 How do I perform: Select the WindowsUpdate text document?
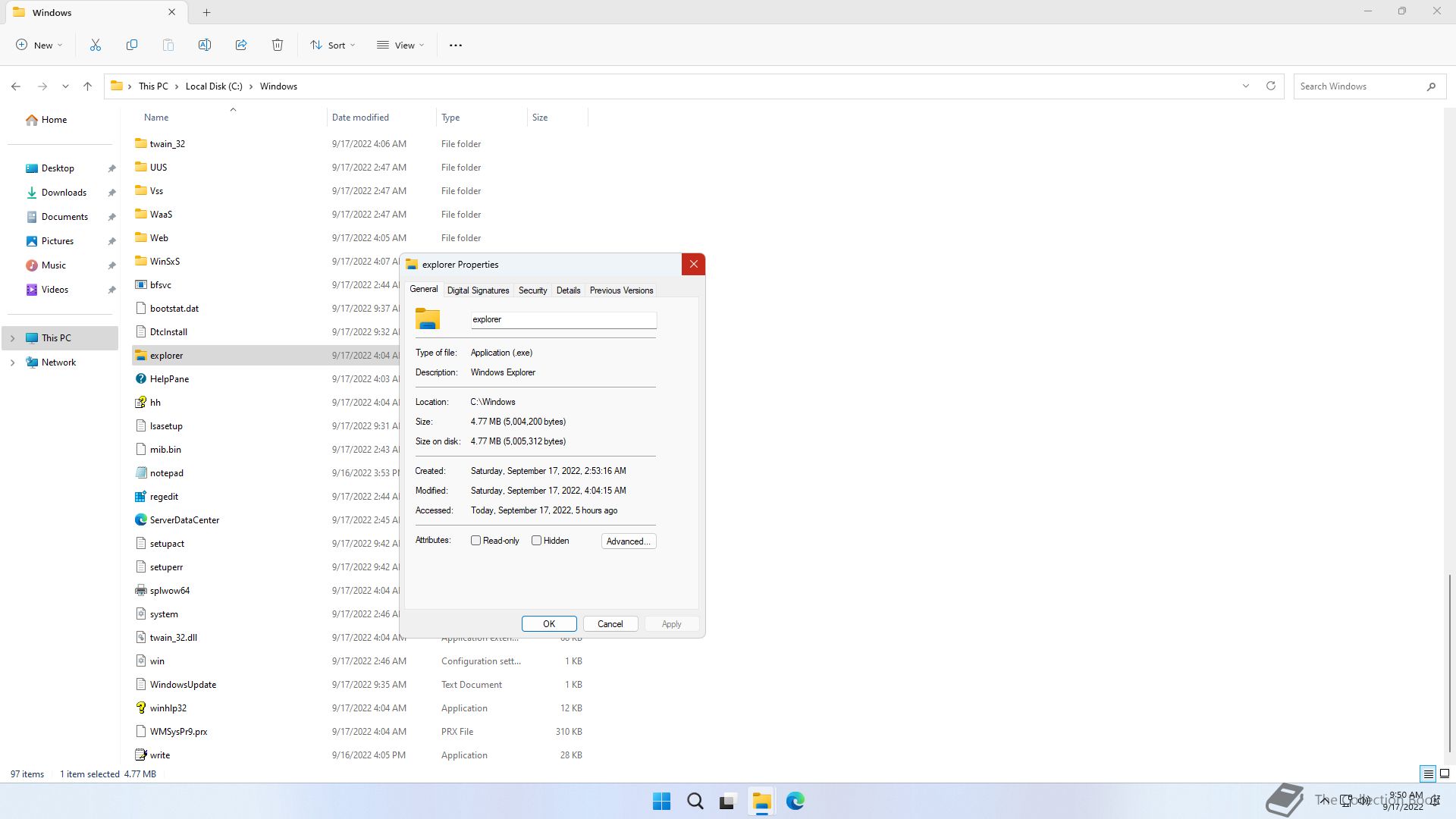[x=183, y=685]
